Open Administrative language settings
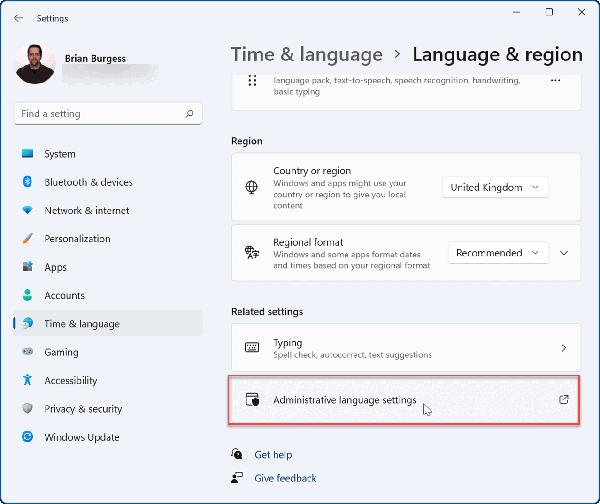Image resolution: width=600 pixels, height=504 pixels. [404, 400]
